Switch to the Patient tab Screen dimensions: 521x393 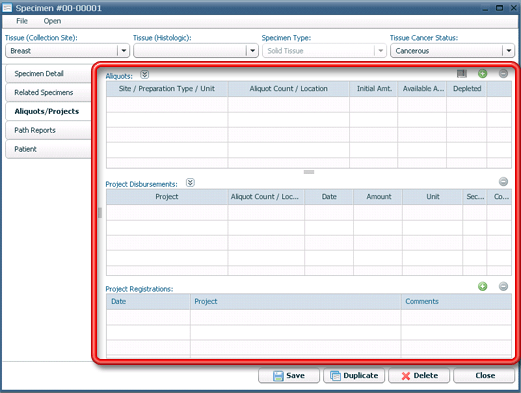[x=49, y=149]
